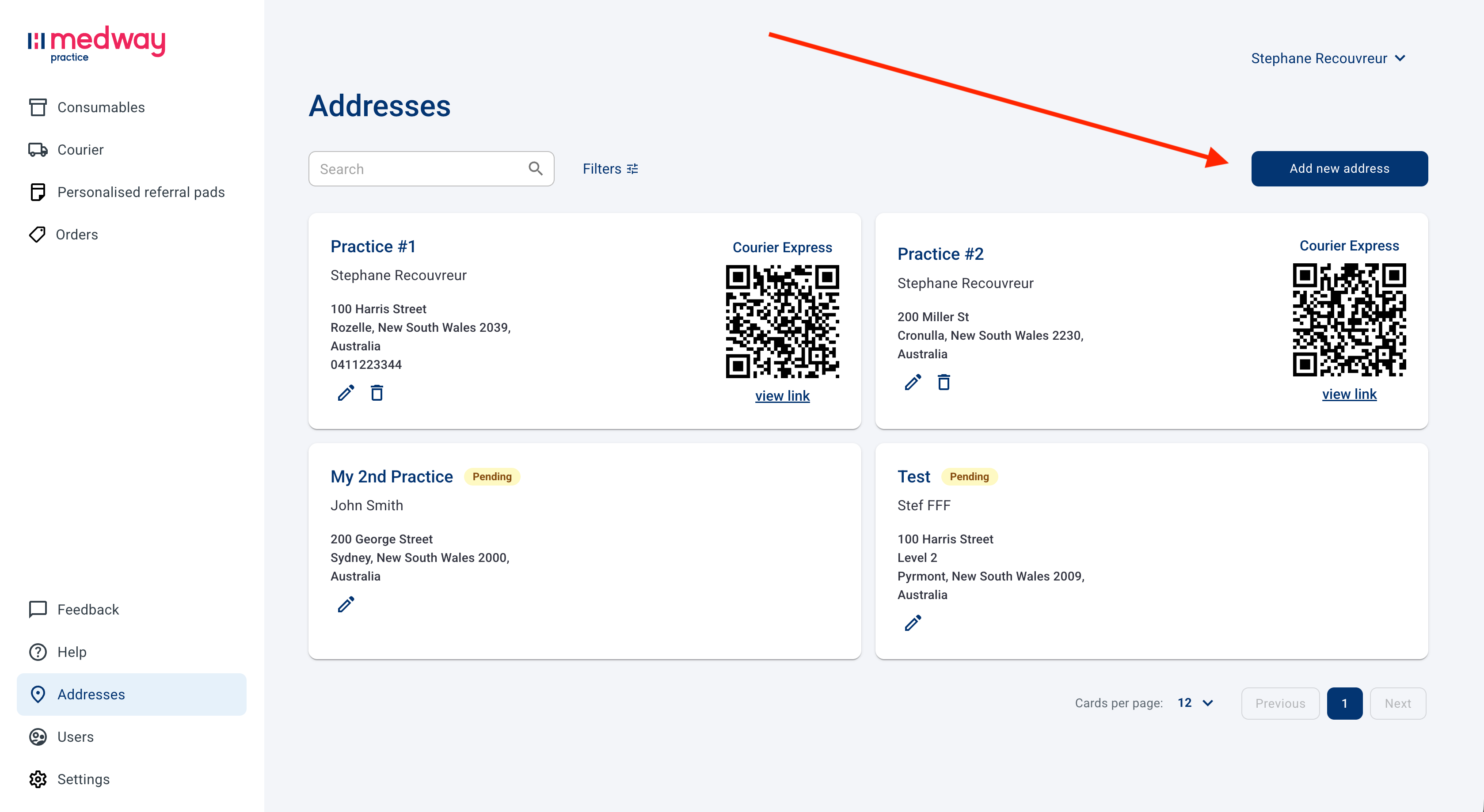Click the pencil icon on Practice #2

click(913, 383)
